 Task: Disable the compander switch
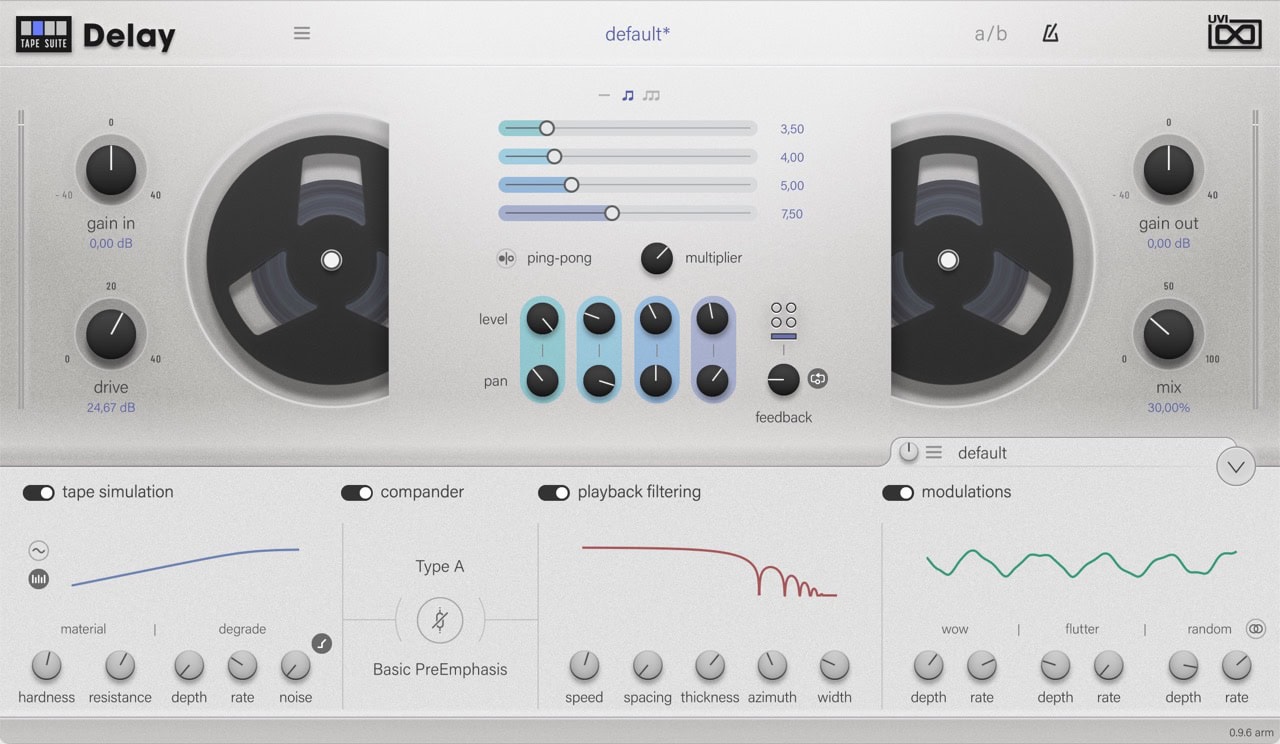[x=357, y=492]
